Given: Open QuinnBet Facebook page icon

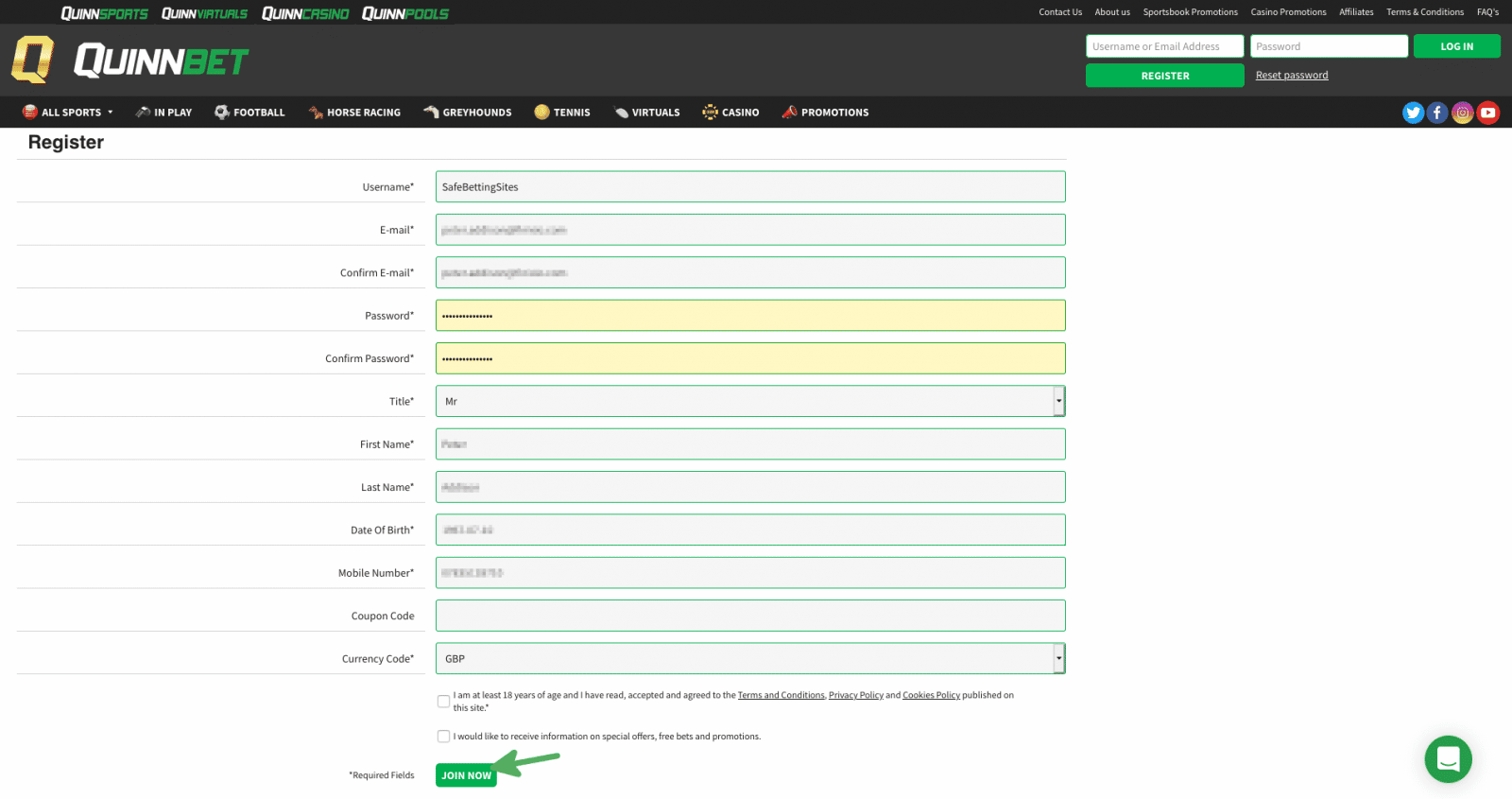Looking at the screenshot, I should (1437, 113).
